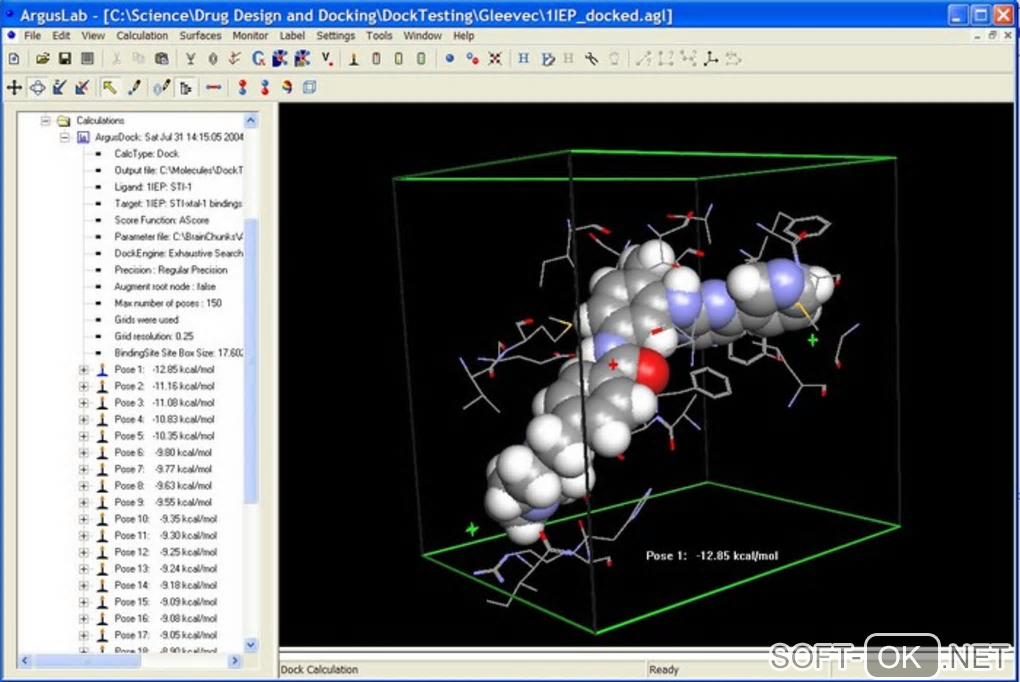Click the clipboard Paste icon
Screen dimensions: 1020x682
[x=161, y=59]
